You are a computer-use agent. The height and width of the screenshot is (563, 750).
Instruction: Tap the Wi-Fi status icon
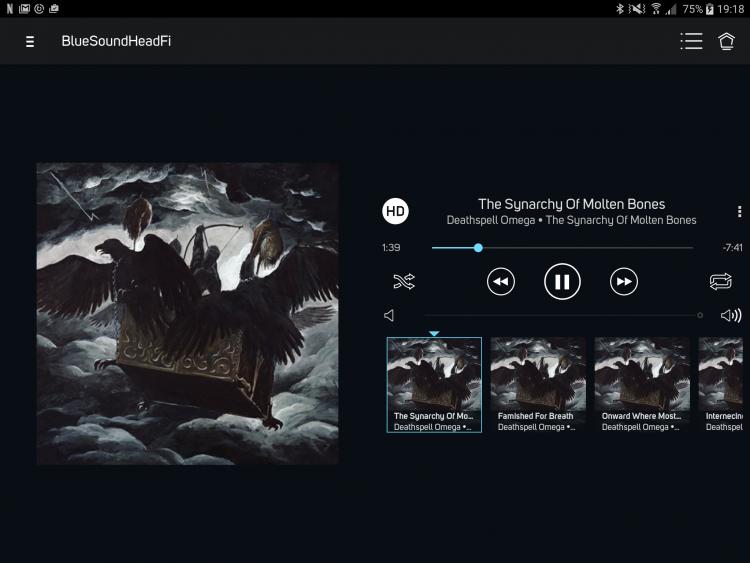[656, 9]
